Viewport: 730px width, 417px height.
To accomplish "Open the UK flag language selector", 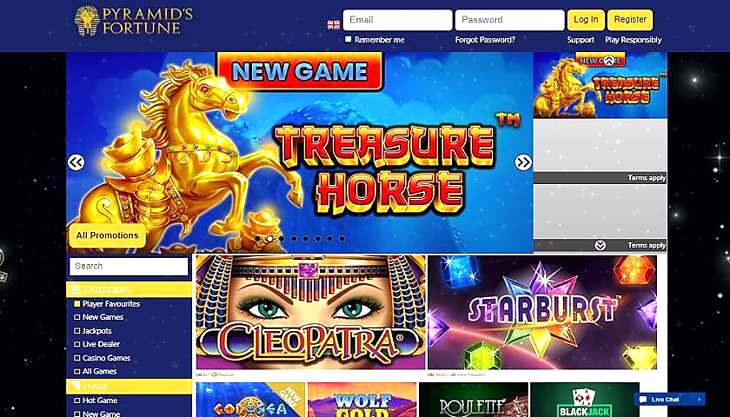I will 333,25.
